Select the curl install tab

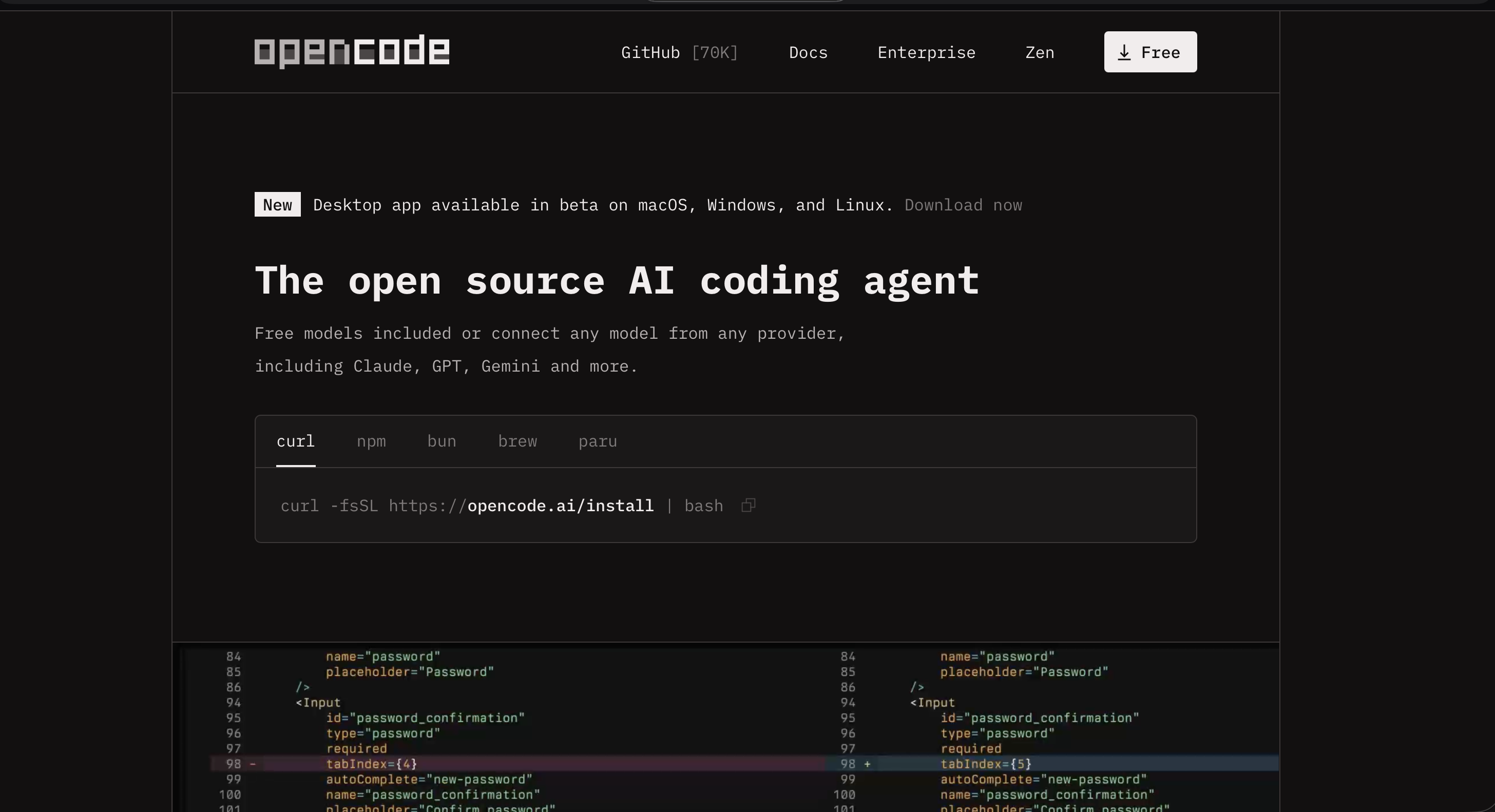tap(295, 441)
